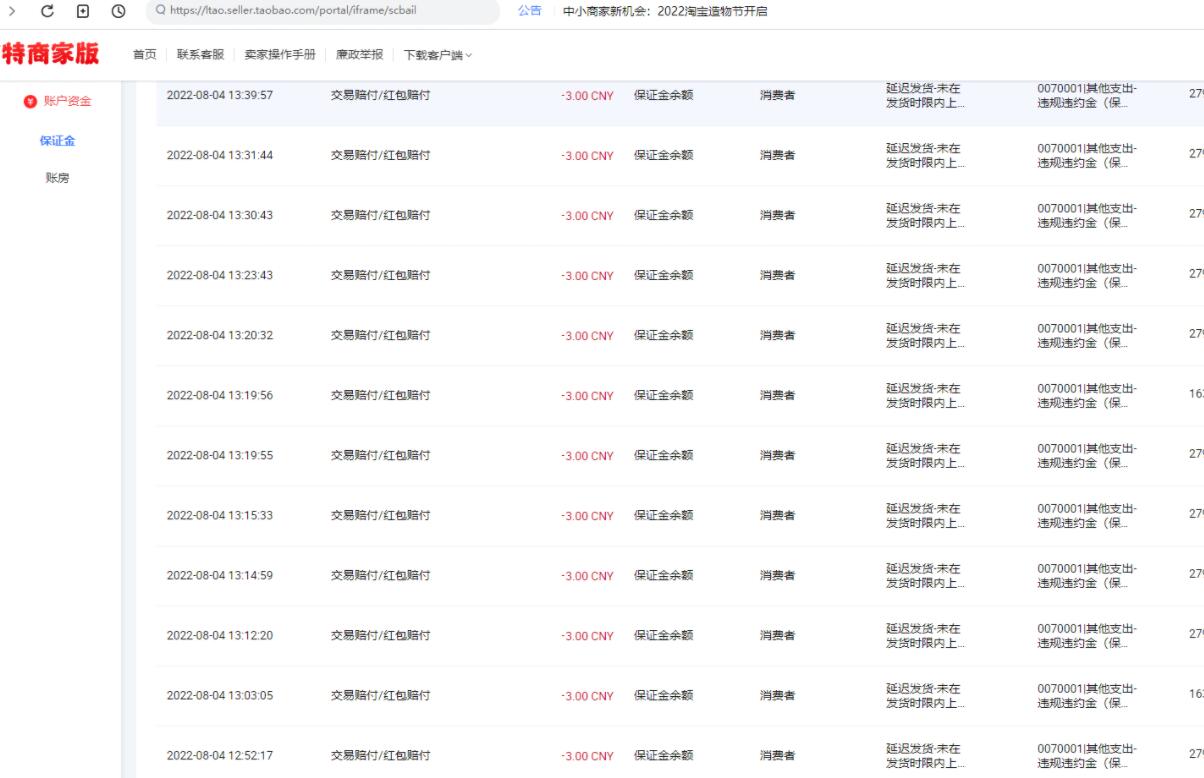Click 消费者 in the 13:19:56 row
This screenshot has height=778, width=1204.
[x=778, y=395]
